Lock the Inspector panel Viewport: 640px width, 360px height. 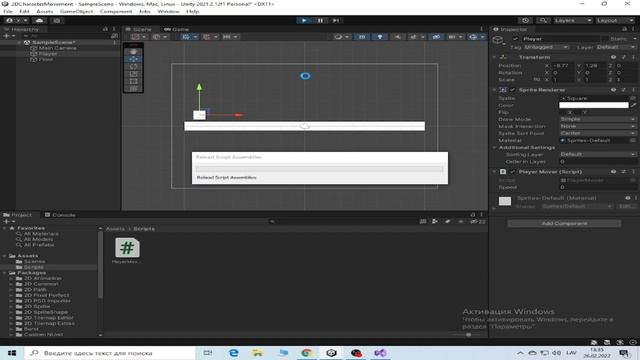tap(624, 29)
